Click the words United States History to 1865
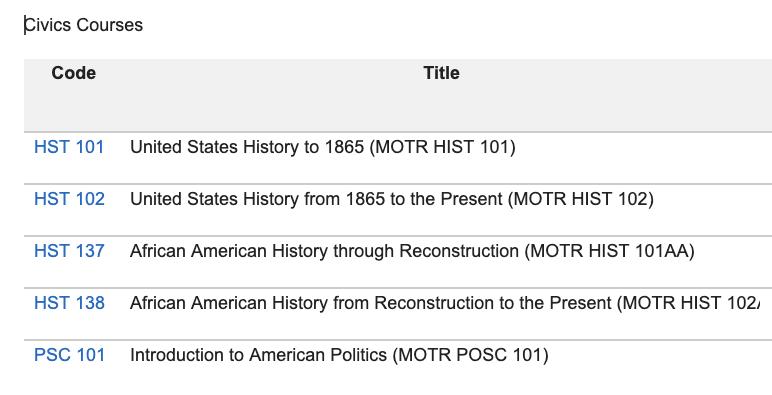This screenshot has width=772, height=395. pyautogui.click(x=247, y=147)
